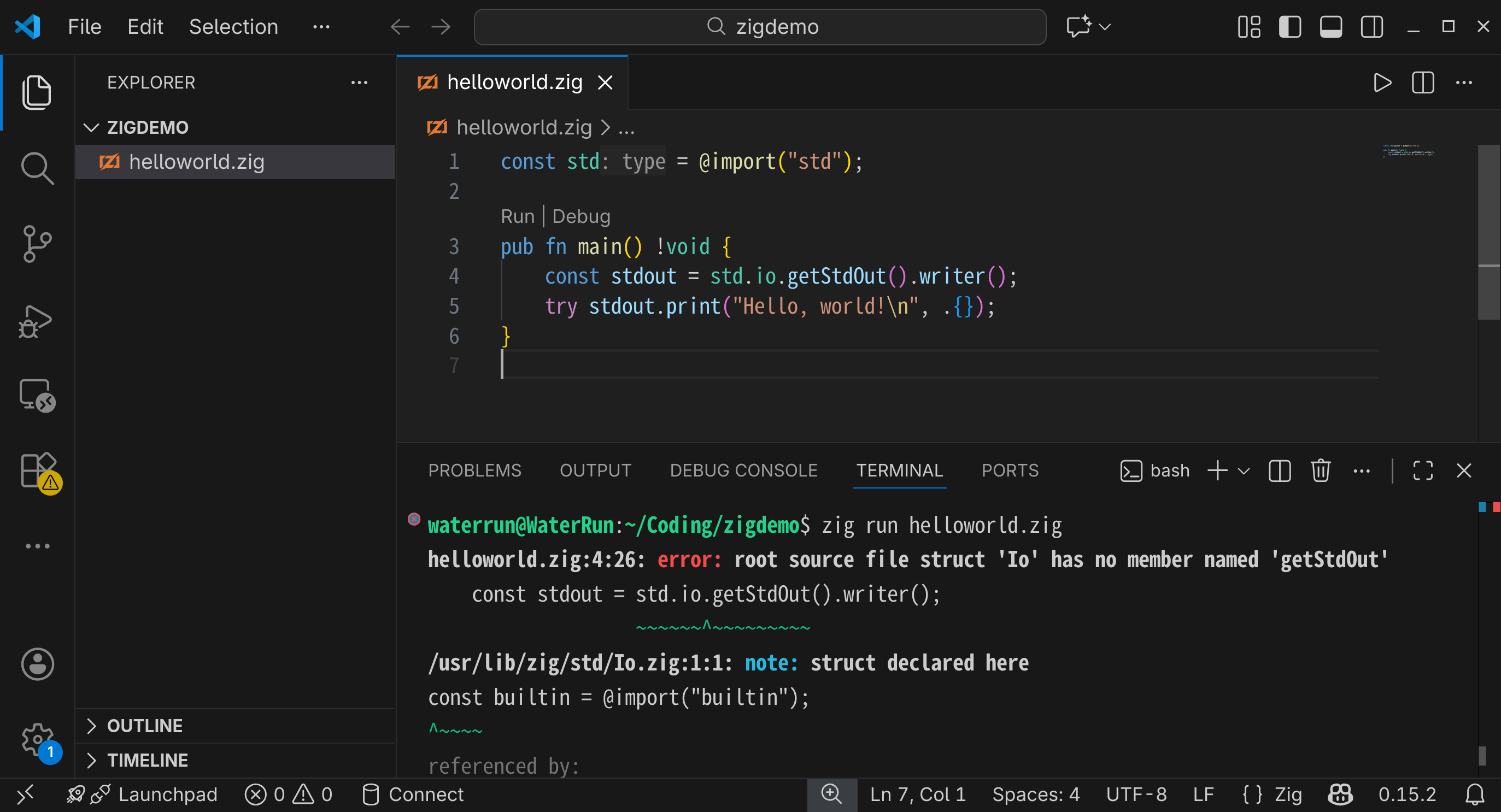The width and height of the screenshot is (1501, 812).
Task: Click the Run file play icon
Action: 1381,83
